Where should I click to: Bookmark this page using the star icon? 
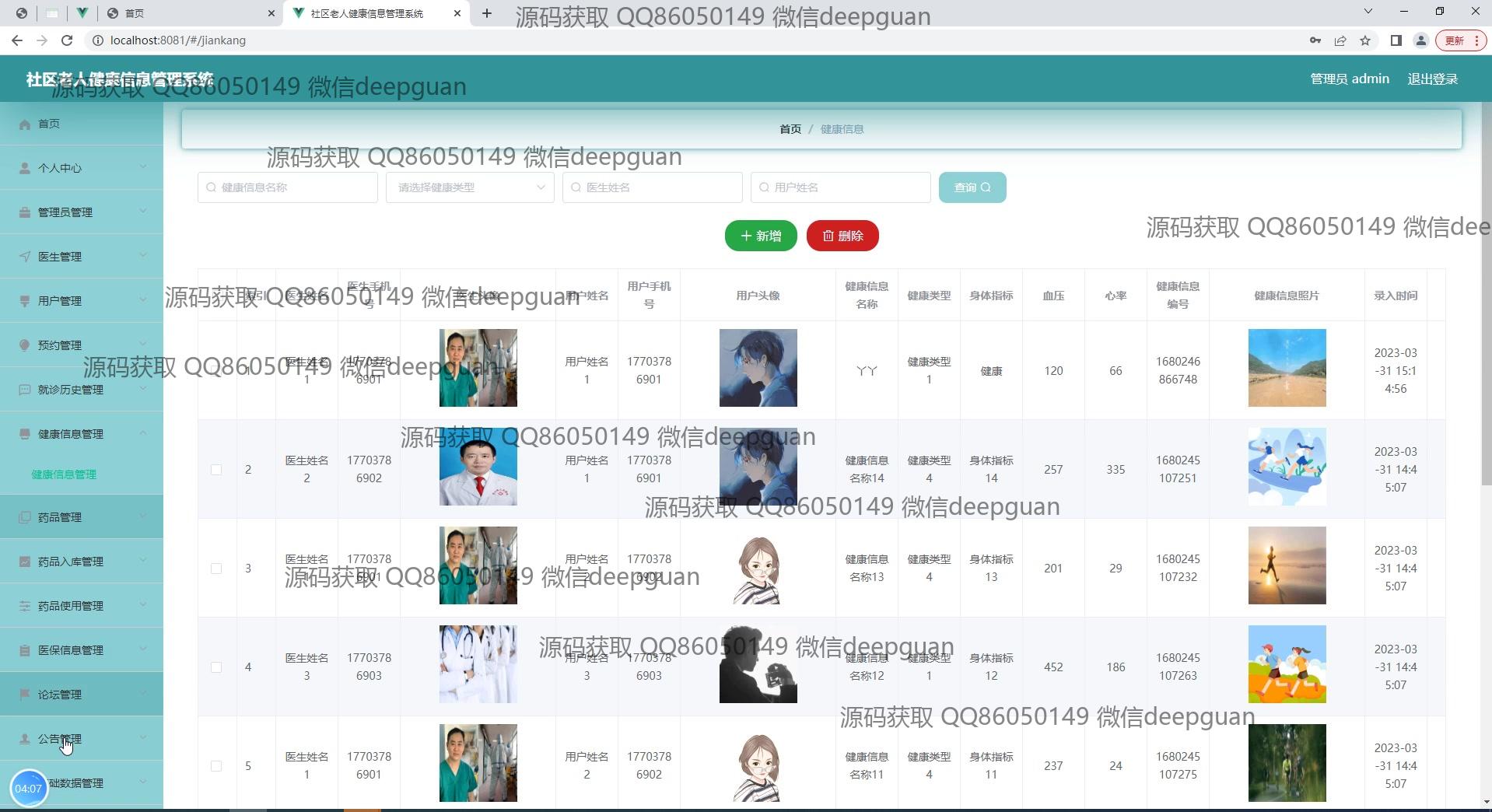tap(1365, 40)
